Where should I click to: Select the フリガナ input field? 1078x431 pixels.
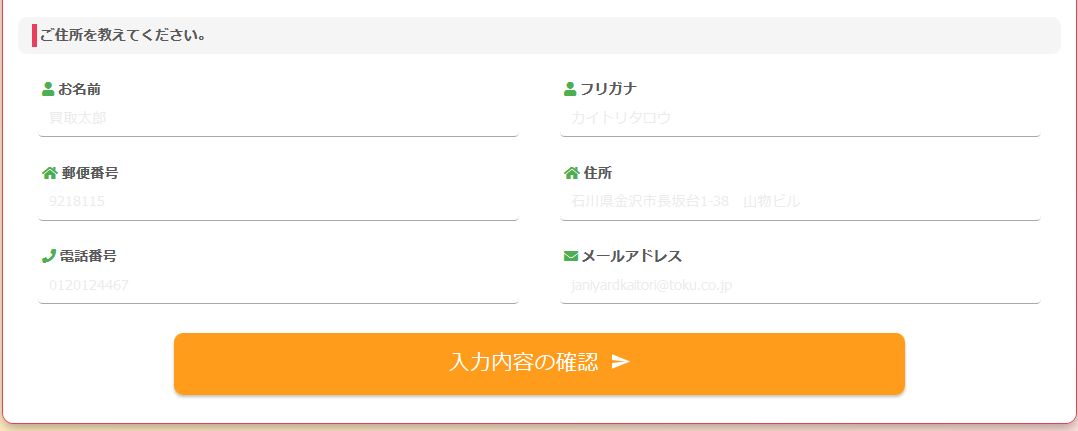[x=800, y=118]
